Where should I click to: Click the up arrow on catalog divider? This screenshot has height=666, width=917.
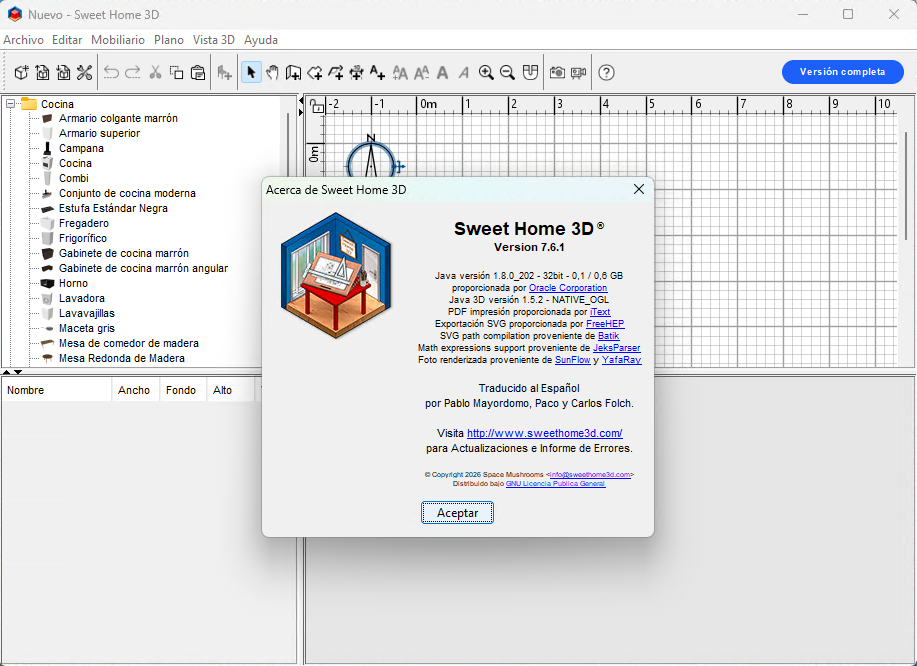(x=6, y=372)
